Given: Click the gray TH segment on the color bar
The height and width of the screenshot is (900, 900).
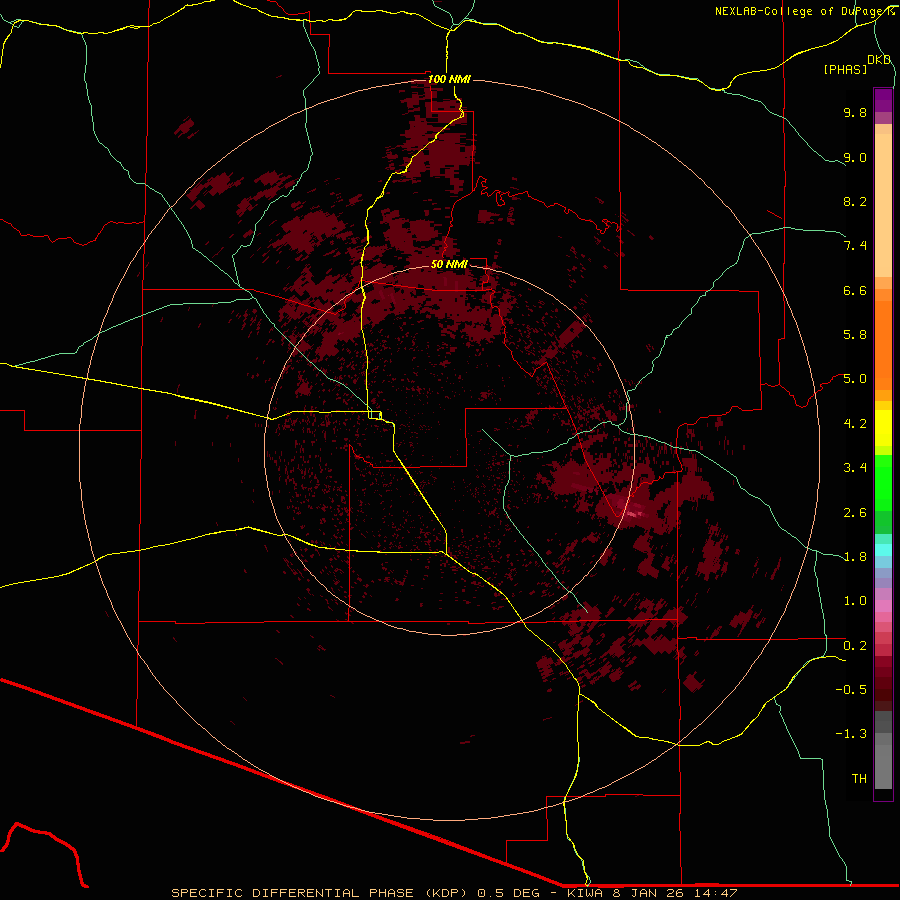Looking at the screenshot, I should (x=883, y=773).
